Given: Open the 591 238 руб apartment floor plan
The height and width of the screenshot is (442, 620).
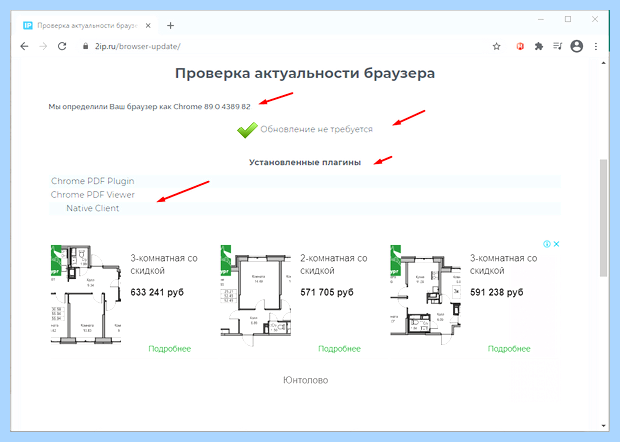Looking at the screenshot, I should (425, 295).
